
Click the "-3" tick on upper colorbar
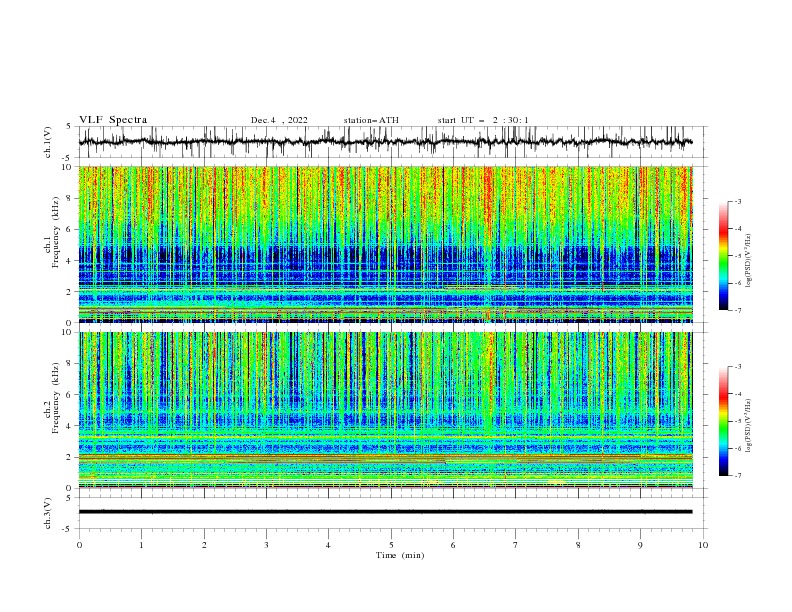[x=738, y=201]
